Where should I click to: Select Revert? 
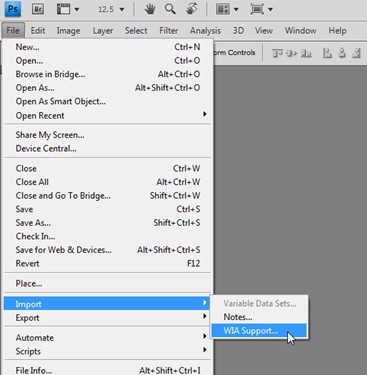pos(108,263)
